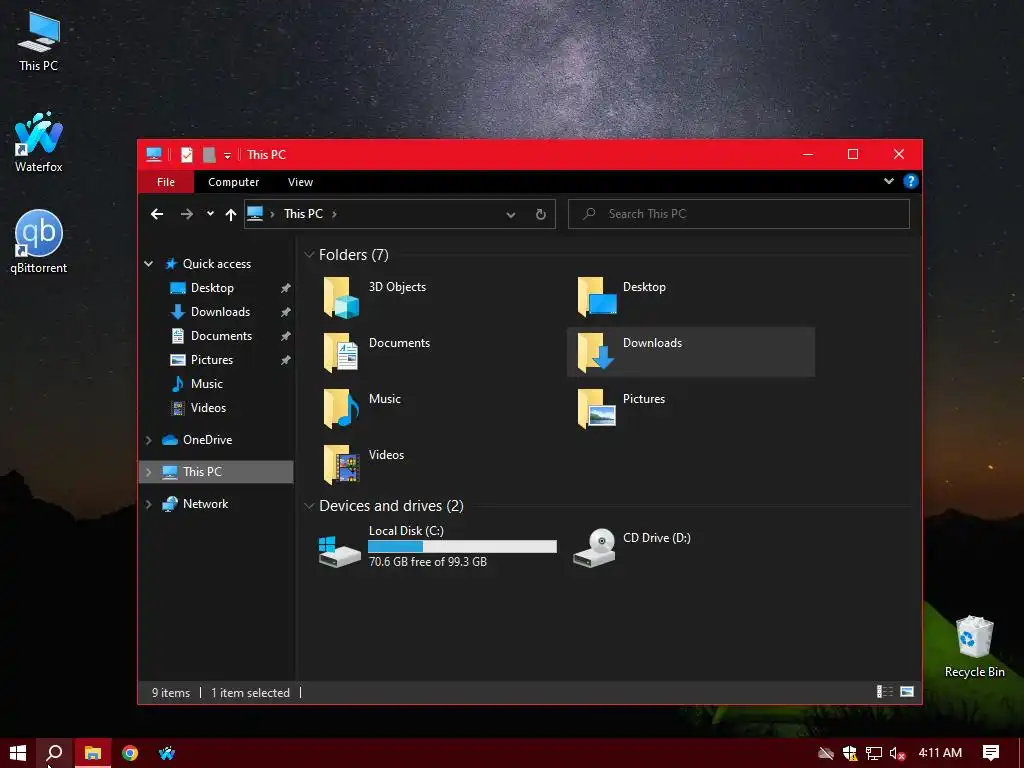Click the Local Disk (C:) capacity bar

(462, 547)
